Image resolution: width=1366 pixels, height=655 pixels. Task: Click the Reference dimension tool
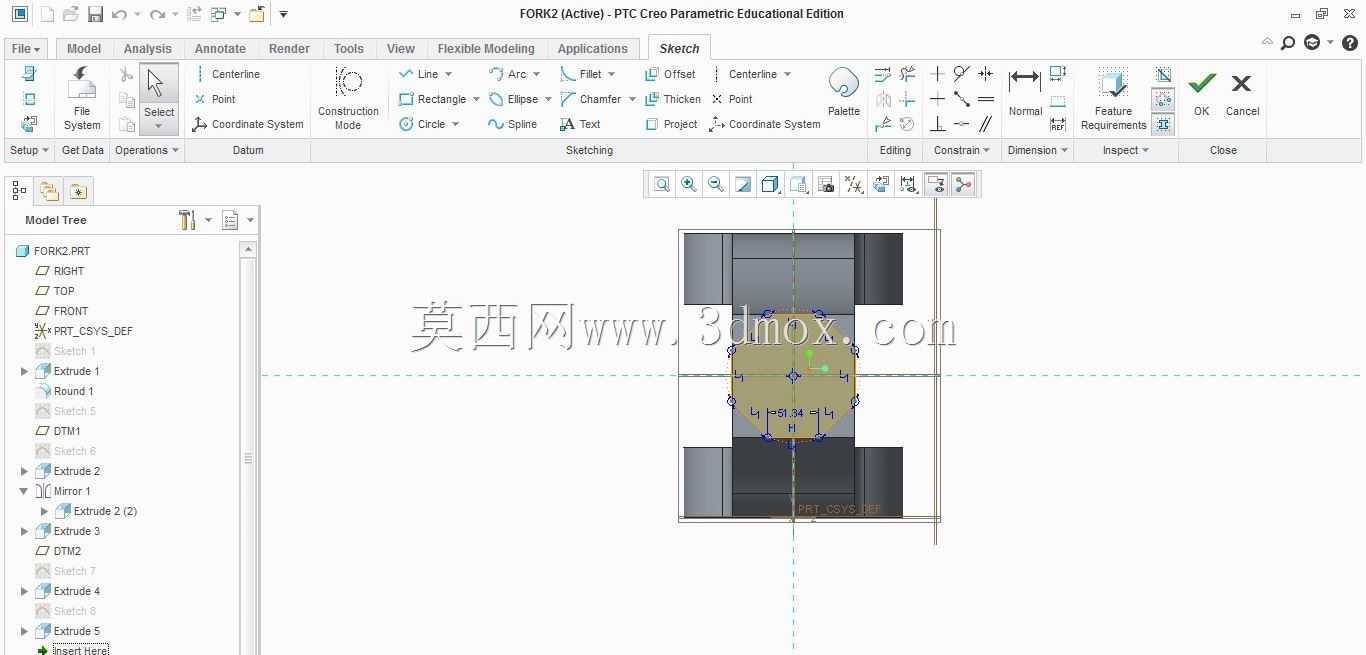(1057, 124)
